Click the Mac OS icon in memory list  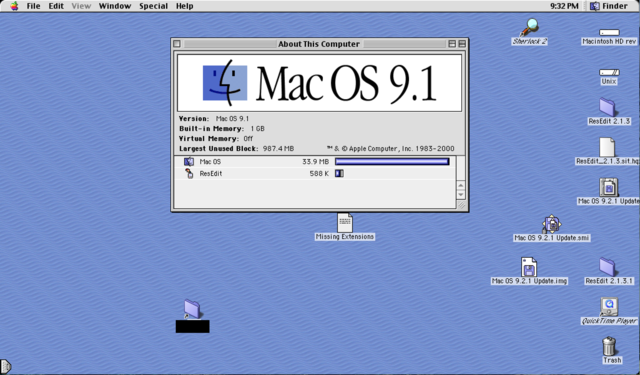pyautogui.click(x=189, y=162)
